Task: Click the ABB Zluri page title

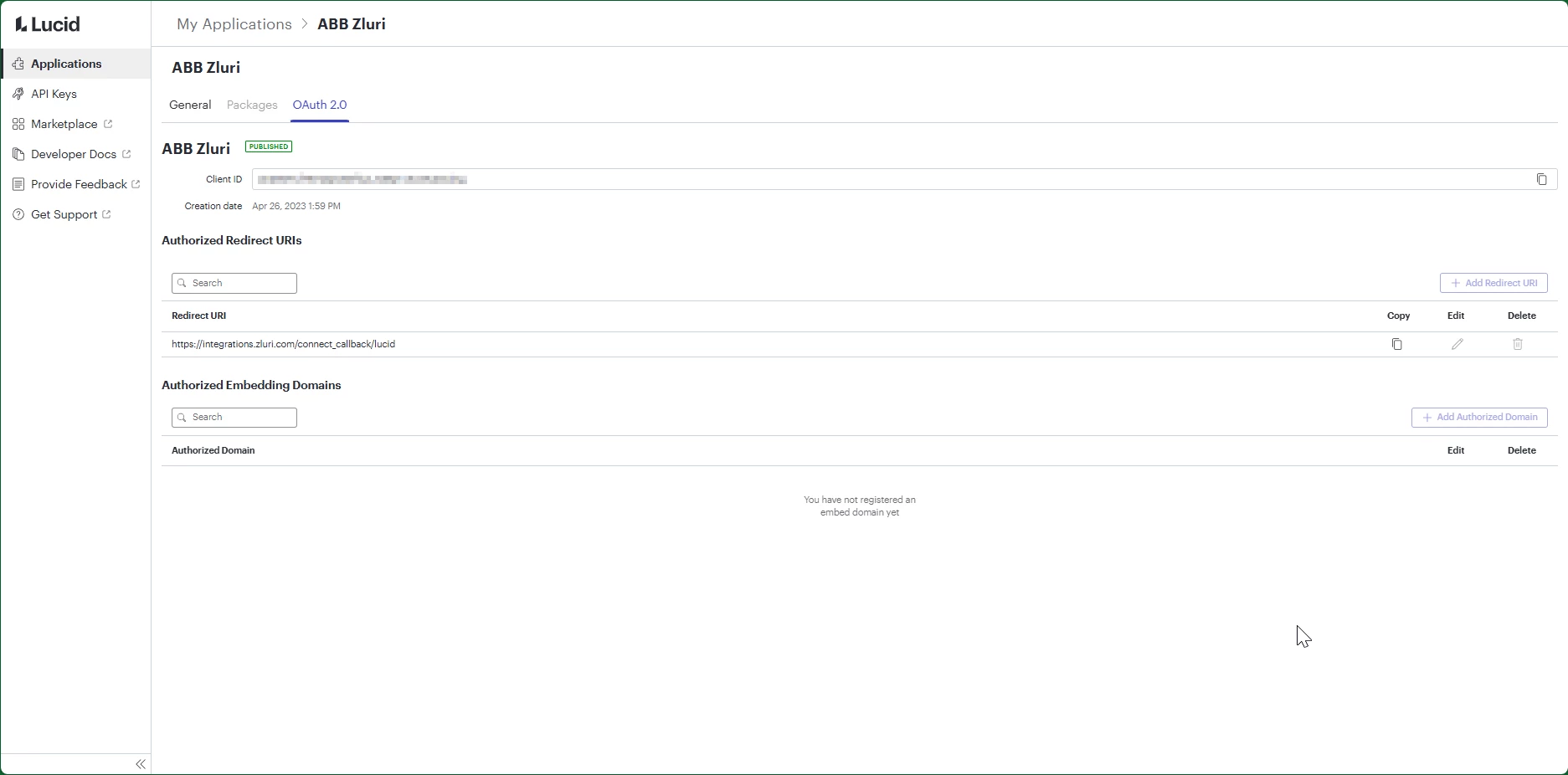Action: [206, 68]
